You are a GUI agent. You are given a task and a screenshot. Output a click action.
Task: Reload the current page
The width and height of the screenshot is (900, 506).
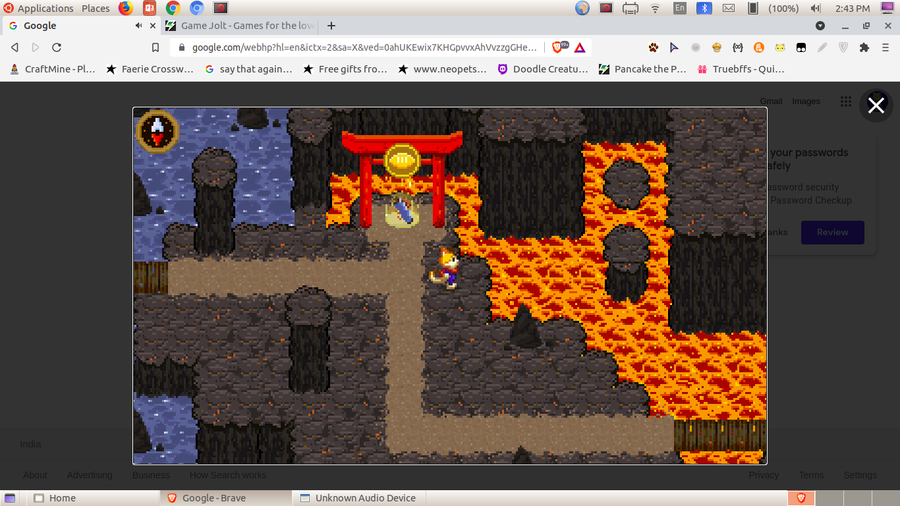56,48
